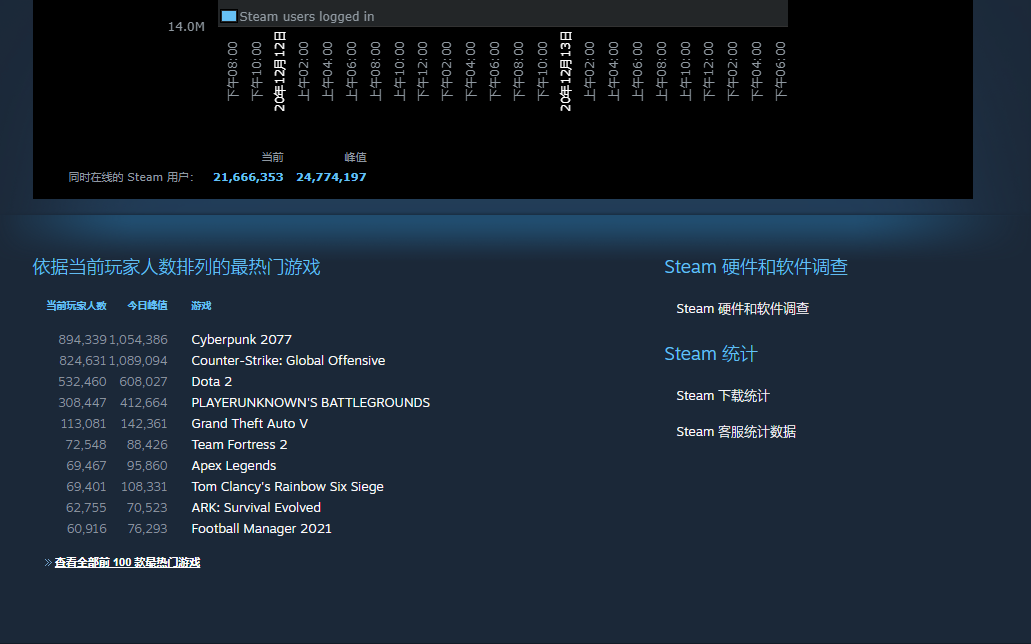Click Dota 2 current players 532,460
1031x644 pixels.
click(x=82, y=382)
